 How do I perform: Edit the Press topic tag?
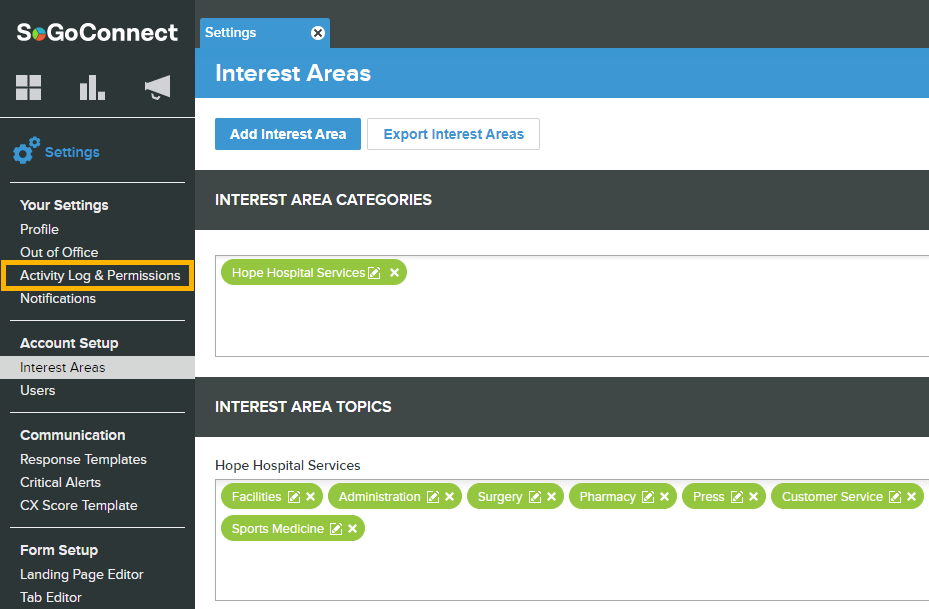(737, 497)
